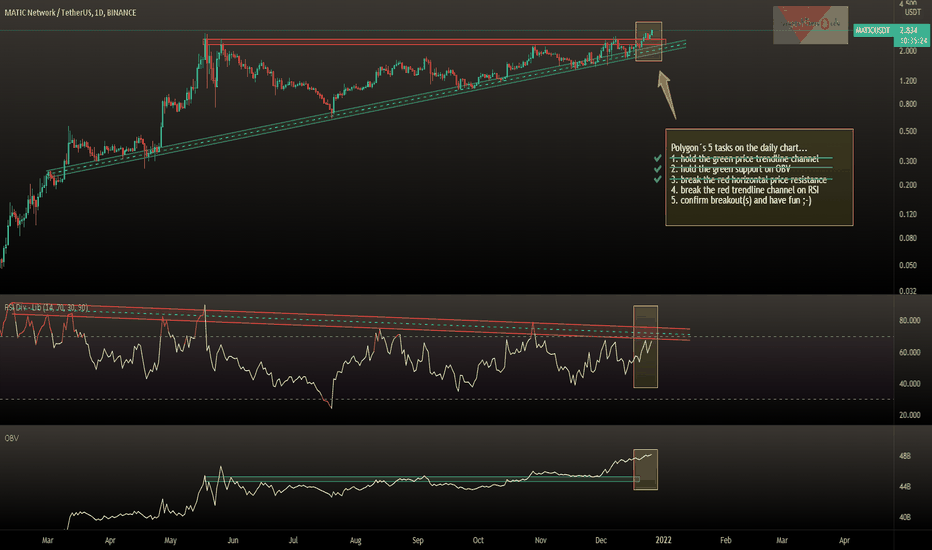The image size is (932, 550).
Task: Click the green checkmark beside task 2
Action: [657, 169]
